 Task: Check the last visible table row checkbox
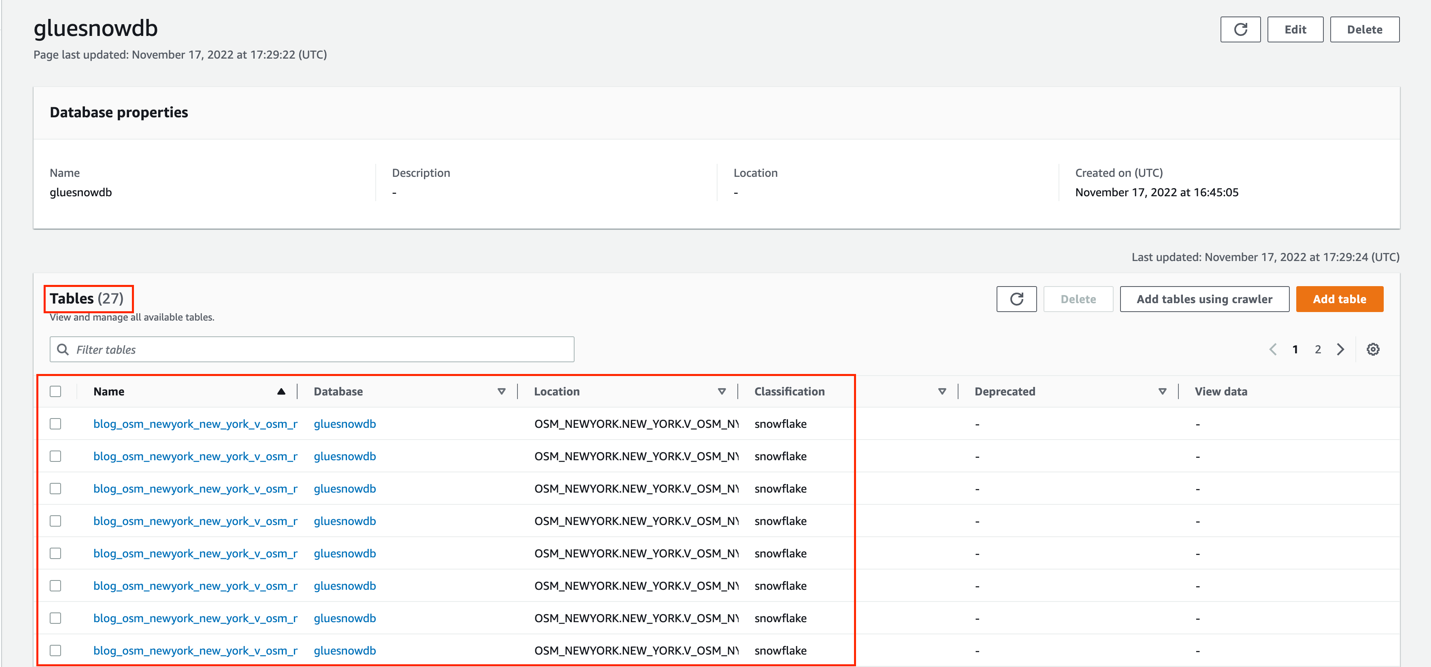[x=56, y=650]
